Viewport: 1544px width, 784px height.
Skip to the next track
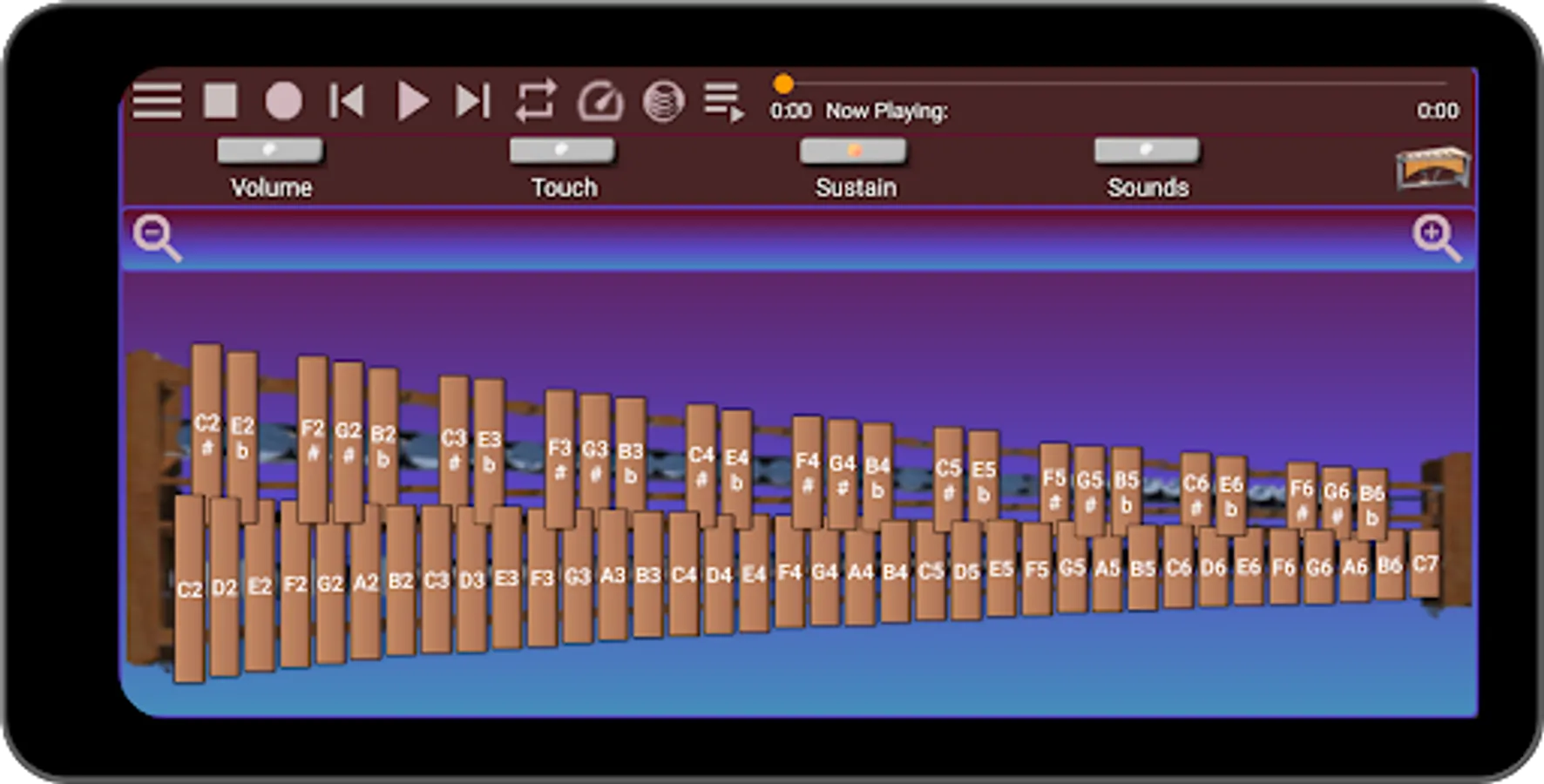click(x=473, y=101)
